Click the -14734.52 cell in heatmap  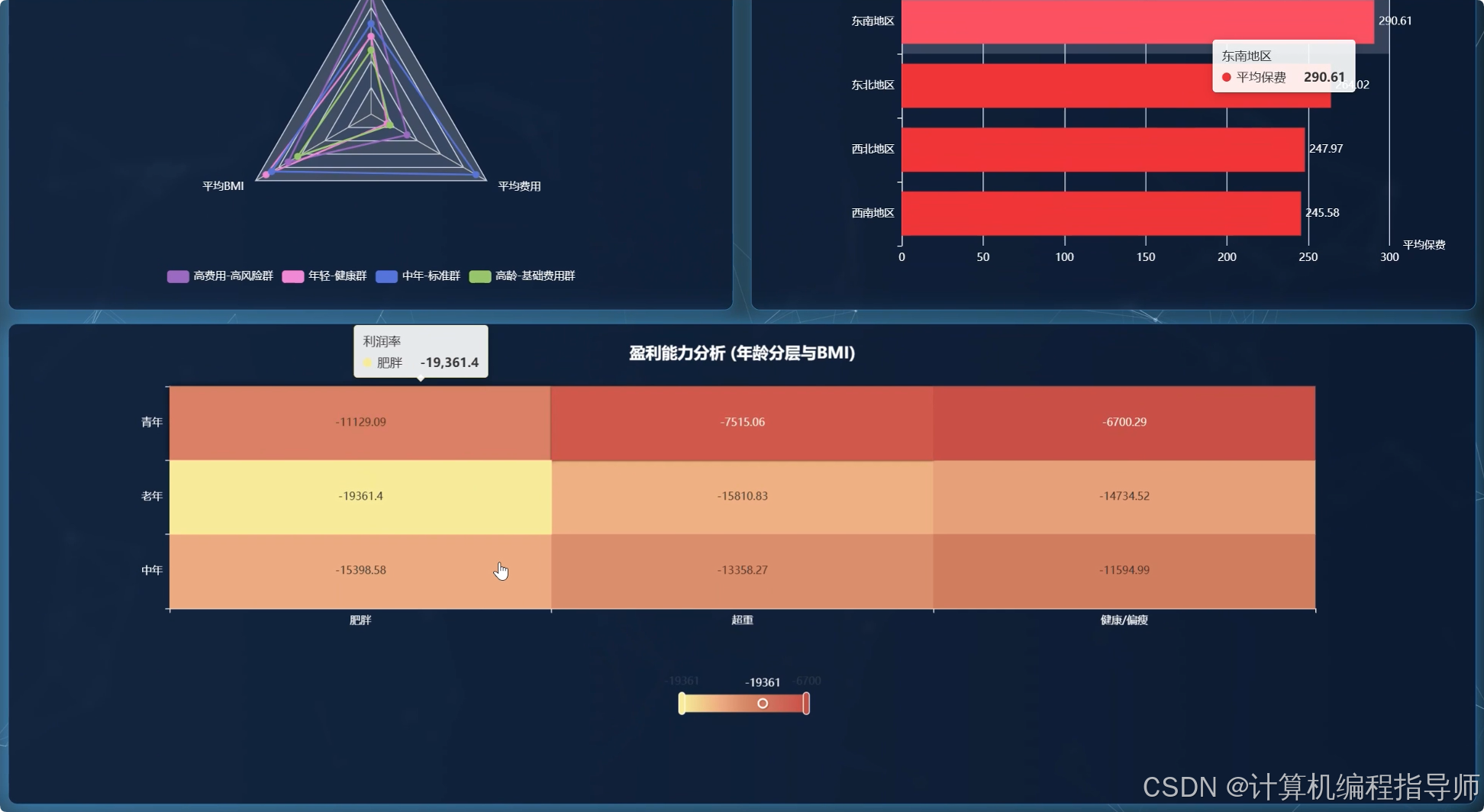1124,497
